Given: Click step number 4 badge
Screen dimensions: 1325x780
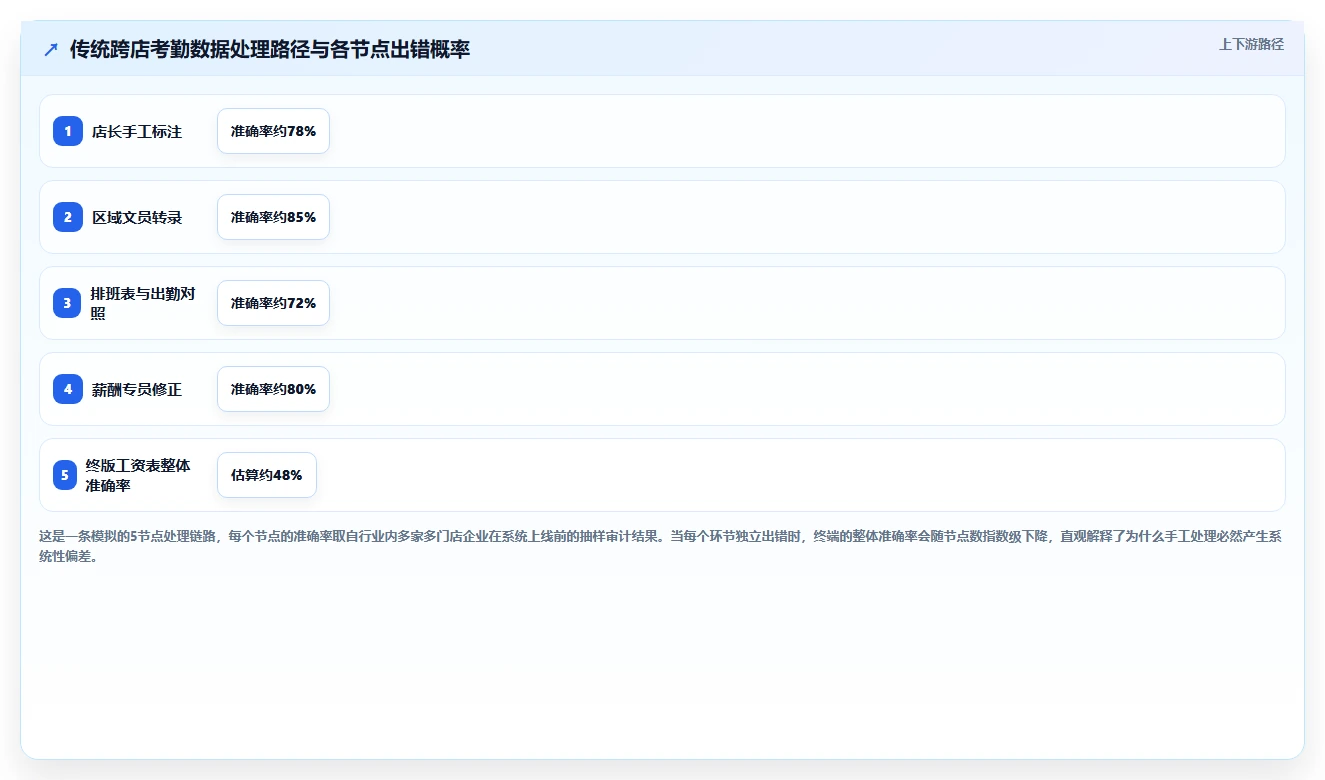Looking at the screenshot, I should pyautogui.click(x=68, y=389).
